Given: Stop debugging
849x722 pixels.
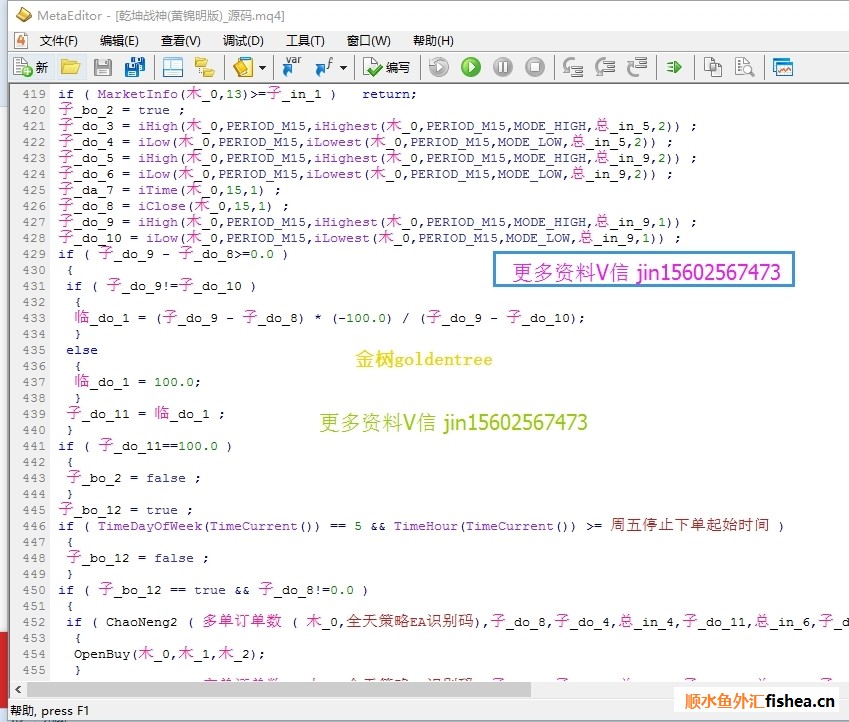Looking at the screenshot, I should (535, 67).
